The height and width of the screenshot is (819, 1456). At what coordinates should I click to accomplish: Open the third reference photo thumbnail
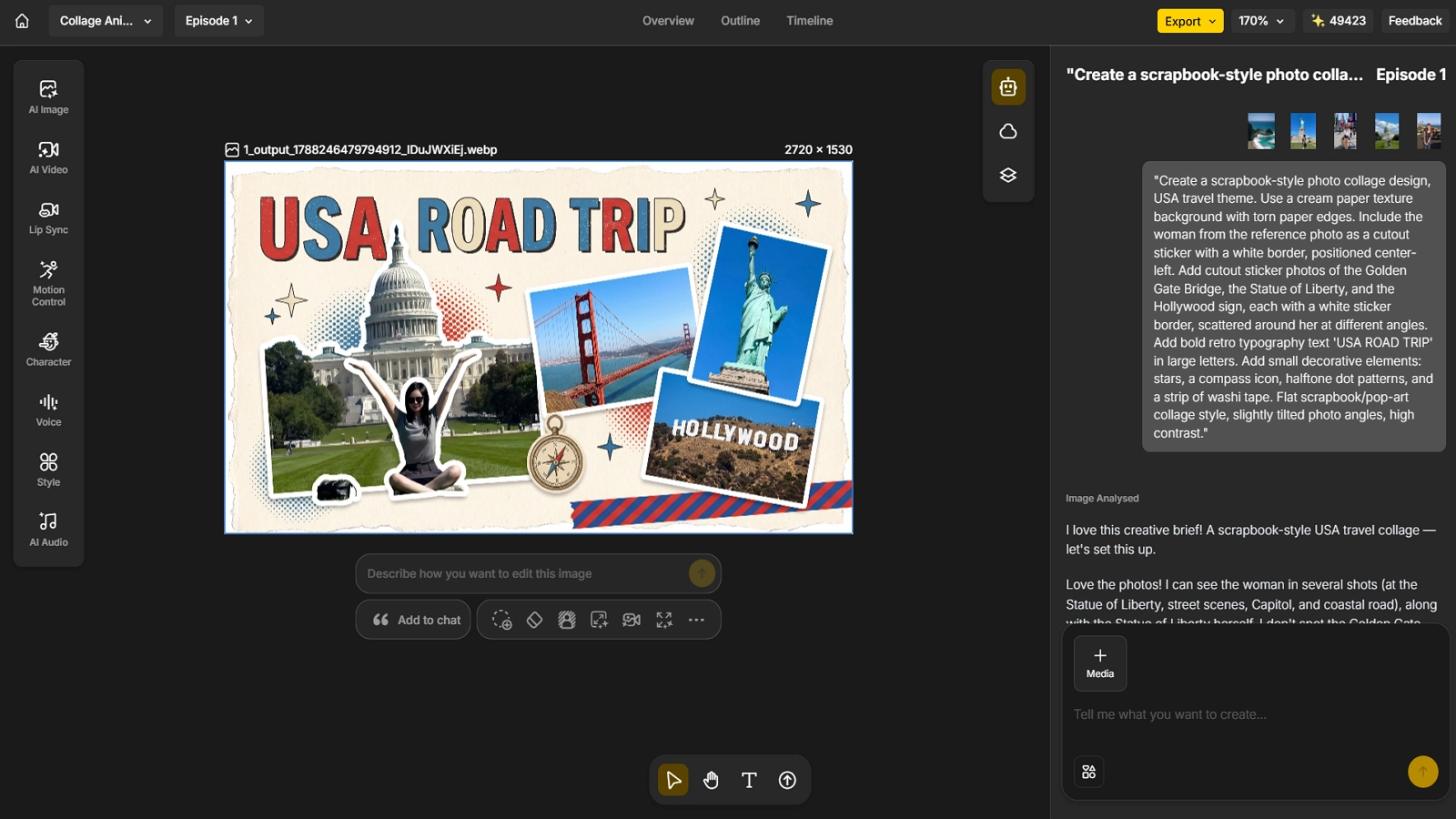click(1345, 131)
